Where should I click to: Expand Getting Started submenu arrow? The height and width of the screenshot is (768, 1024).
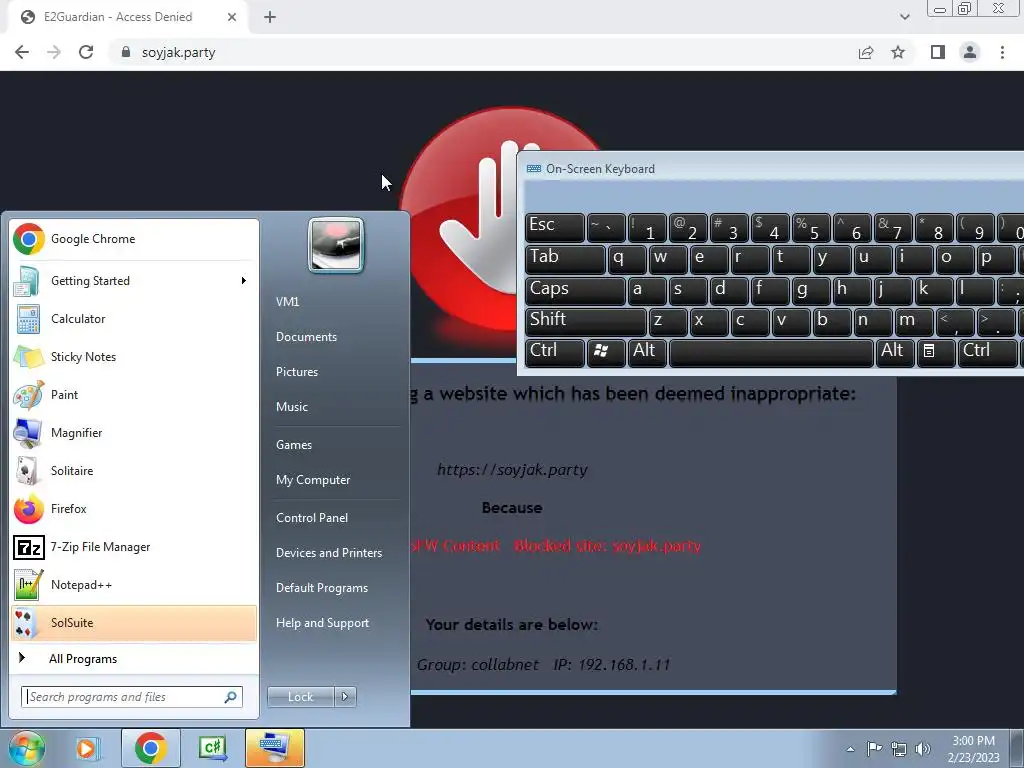pos(244,281)
